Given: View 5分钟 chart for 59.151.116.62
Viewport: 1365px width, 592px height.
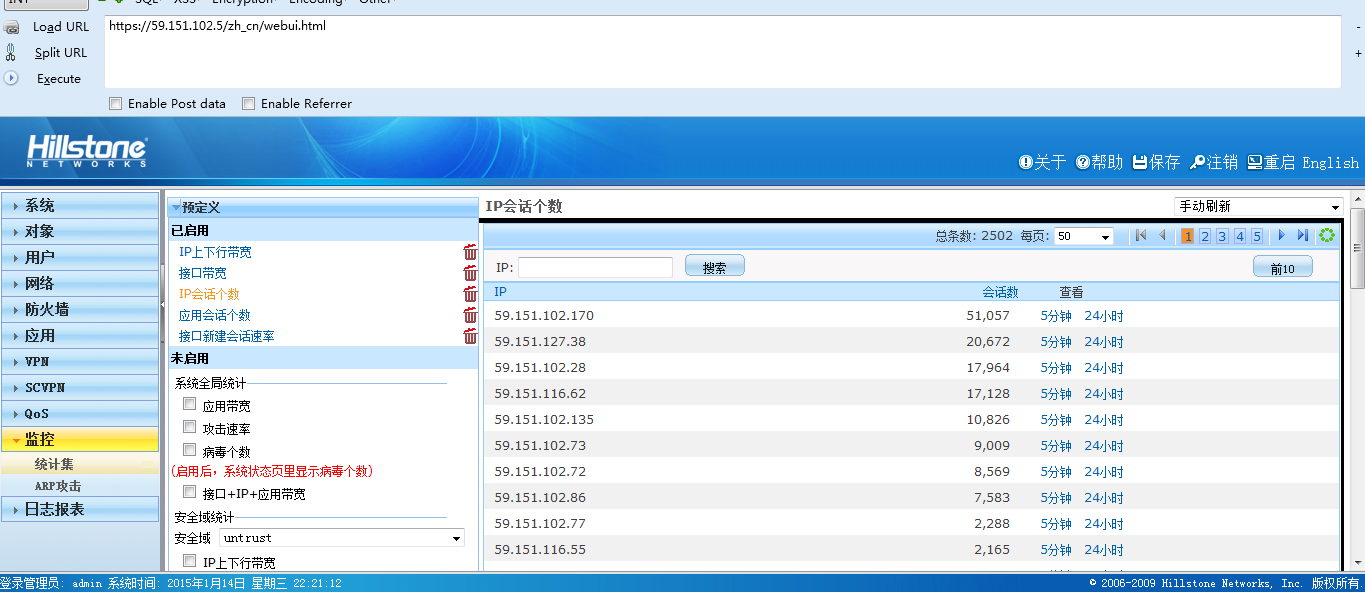Looking at the screenshot, I should click(1056, 393).
